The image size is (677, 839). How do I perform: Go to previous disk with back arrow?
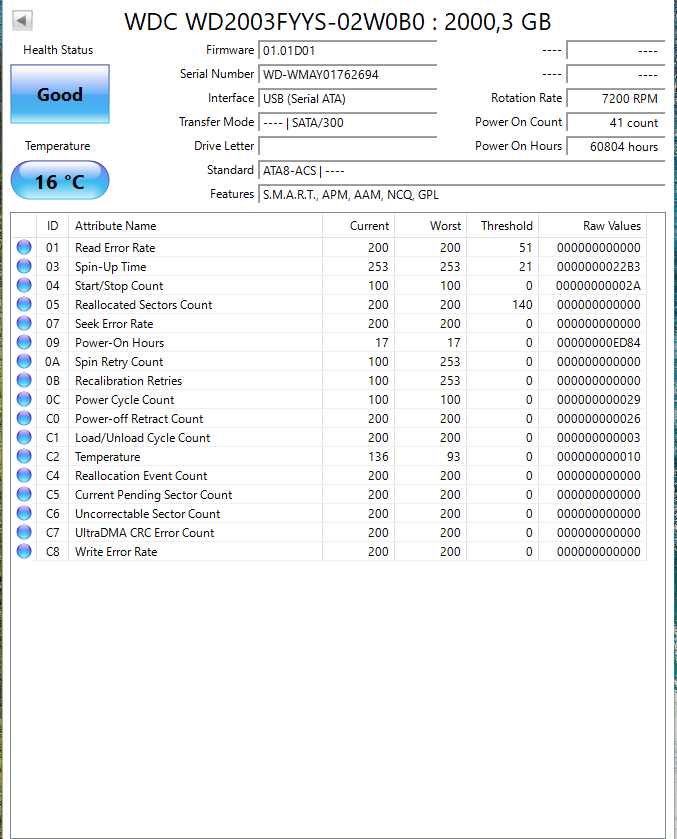pyautogui.click(x=22, y=21)
